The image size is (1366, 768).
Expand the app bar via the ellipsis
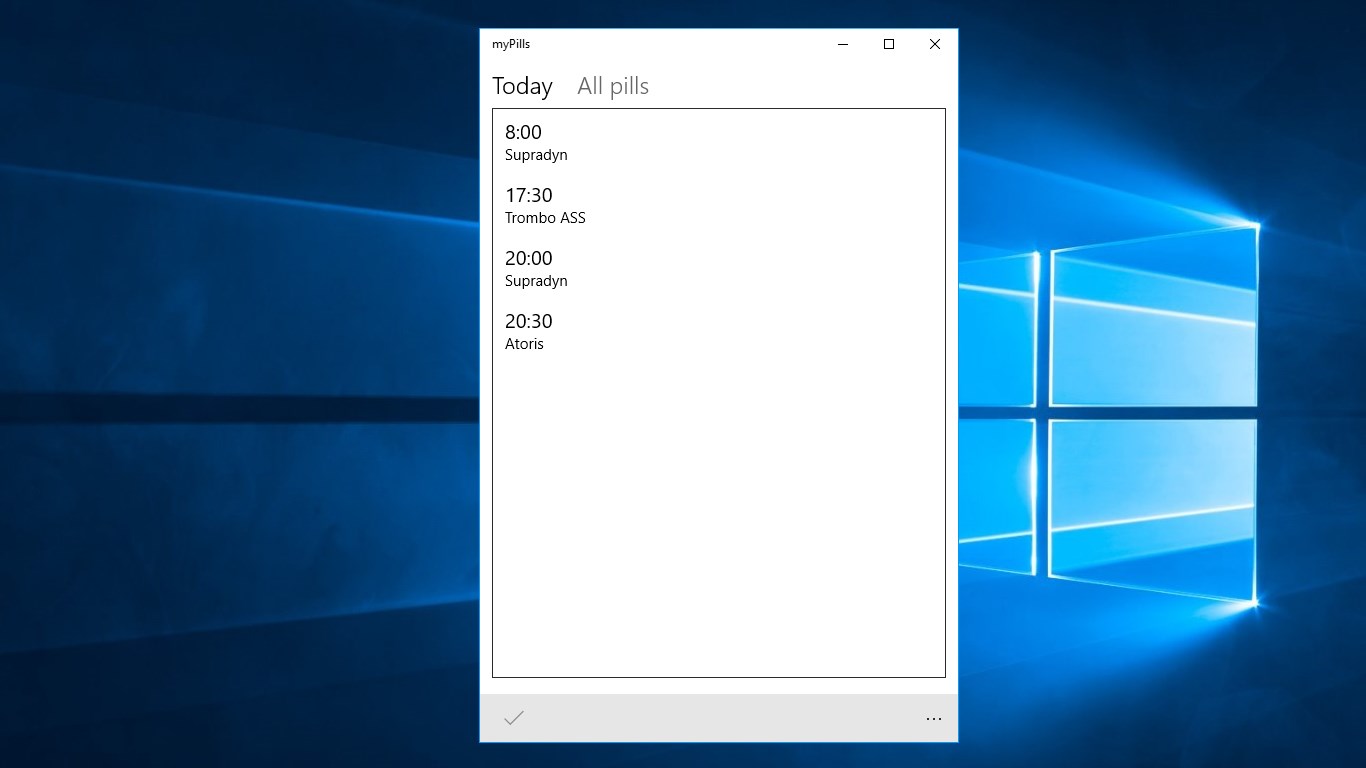click(933, 719)
